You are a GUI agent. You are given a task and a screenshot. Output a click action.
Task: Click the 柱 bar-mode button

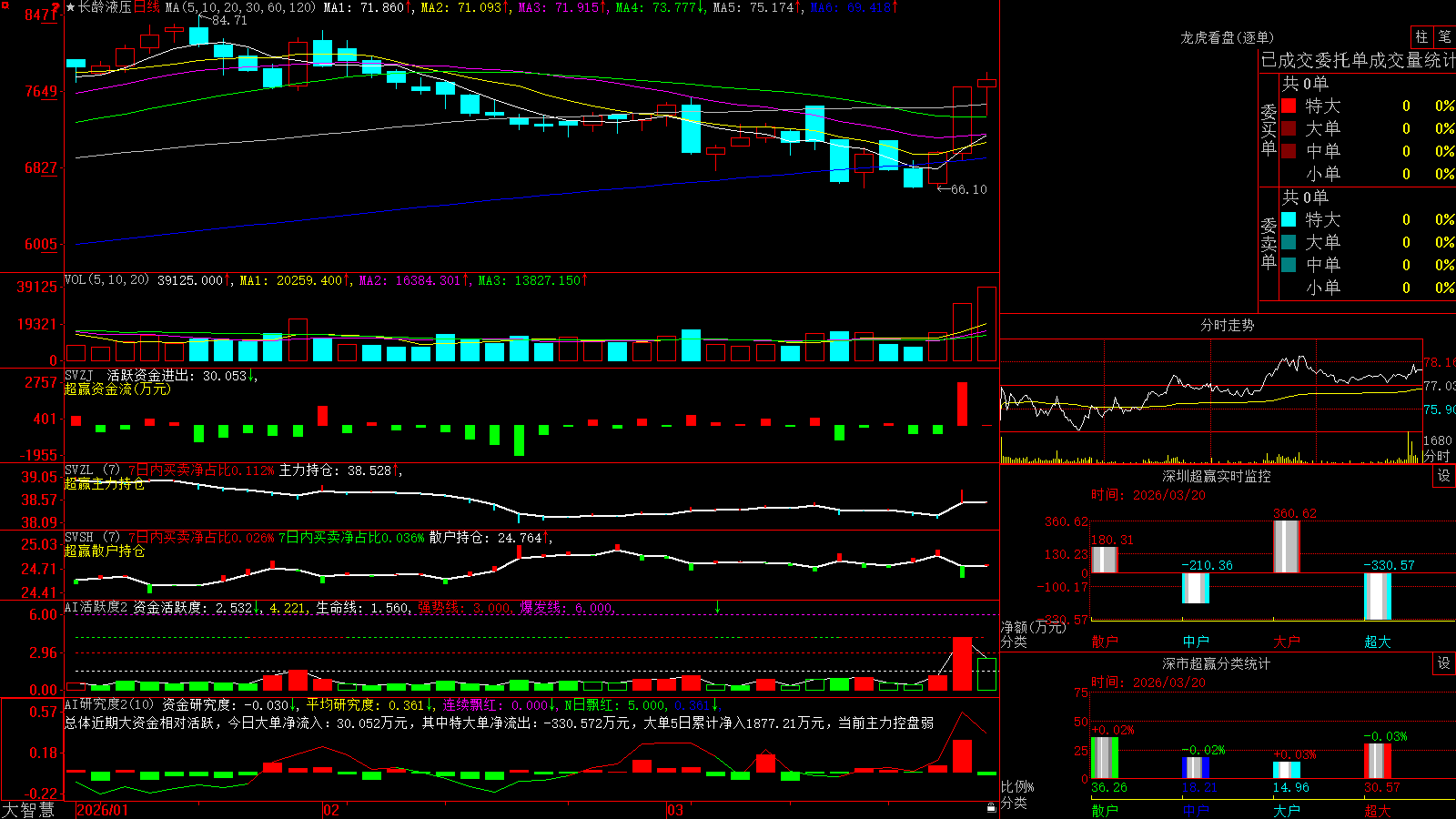[1421, 36]
